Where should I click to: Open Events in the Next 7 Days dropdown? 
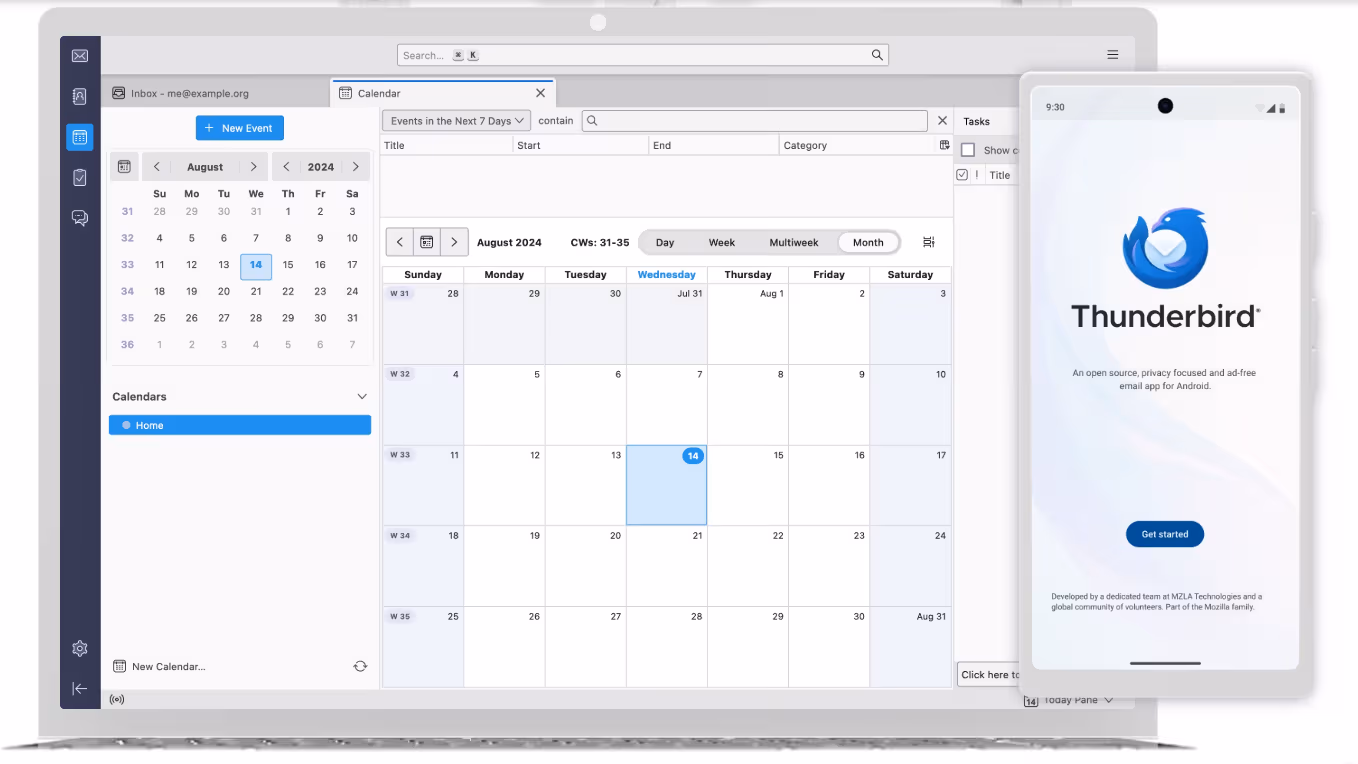[456, 121]
